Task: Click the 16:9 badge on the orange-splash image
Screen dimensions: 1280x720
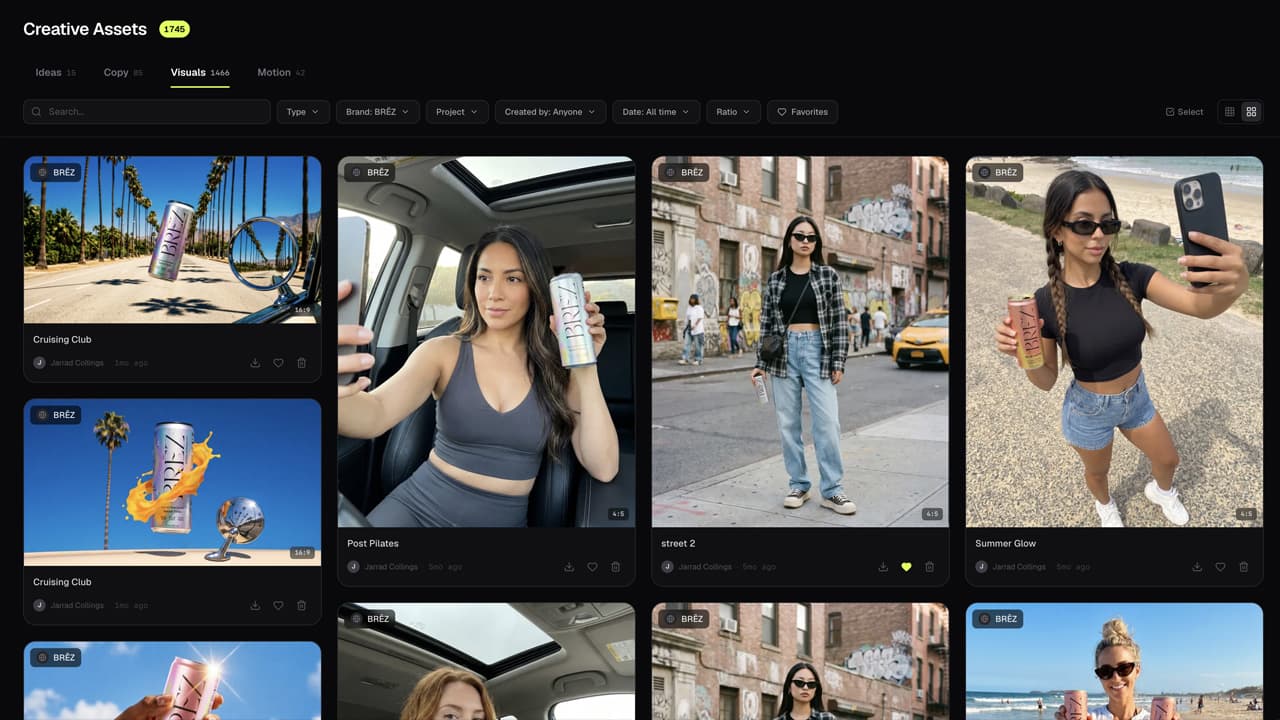Action: (x=303, y=553)
